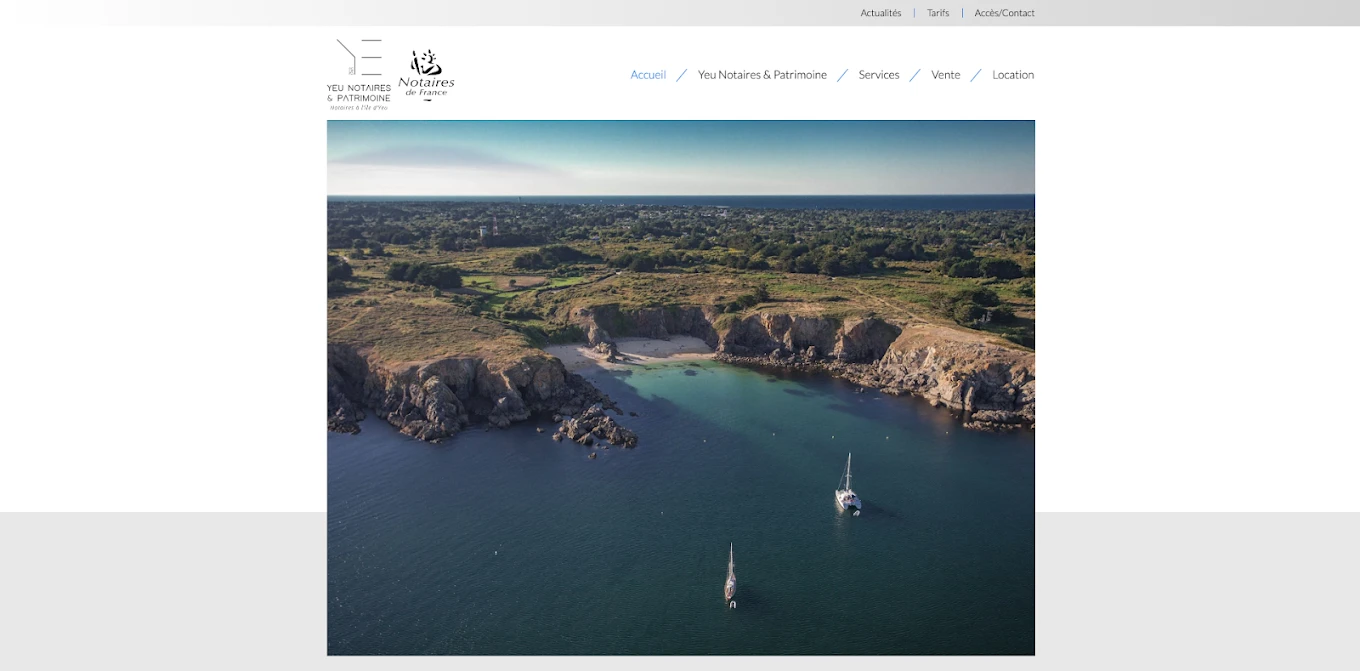The width and height of the screenshot is (1360, 671).
Task: Click the coastal aerial hero photo
Action: [680, 388]
